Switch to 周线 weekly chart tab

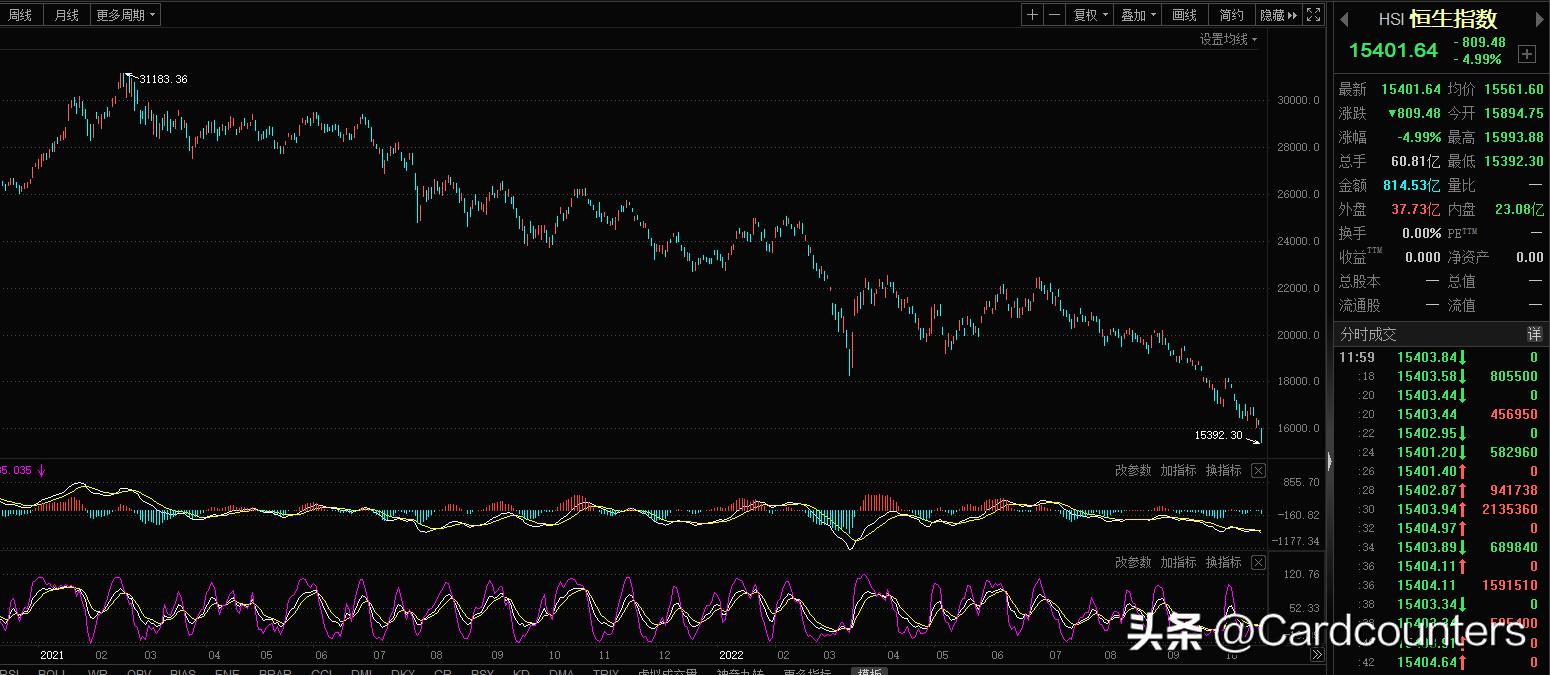20,15
